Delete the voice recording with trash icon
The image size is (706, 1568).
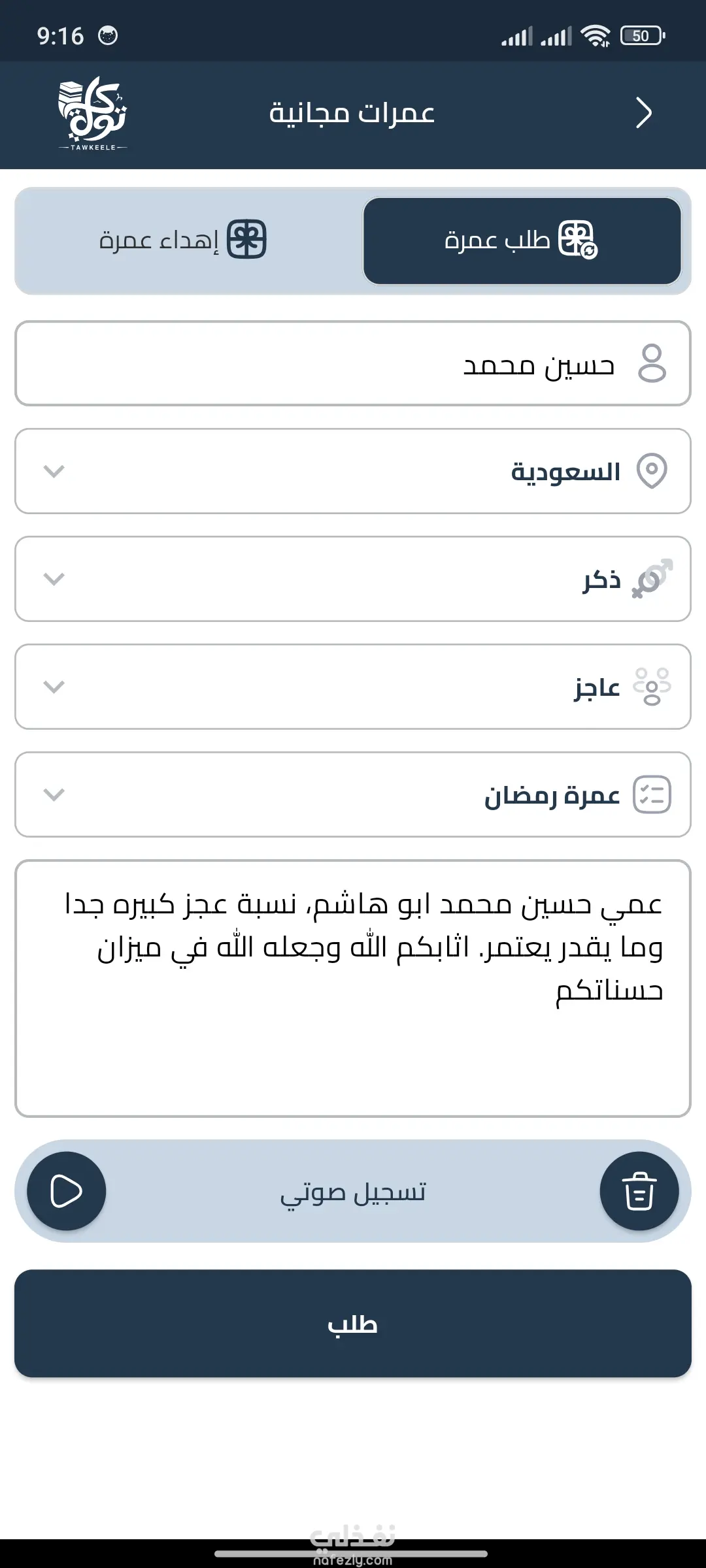(639, 1191)
